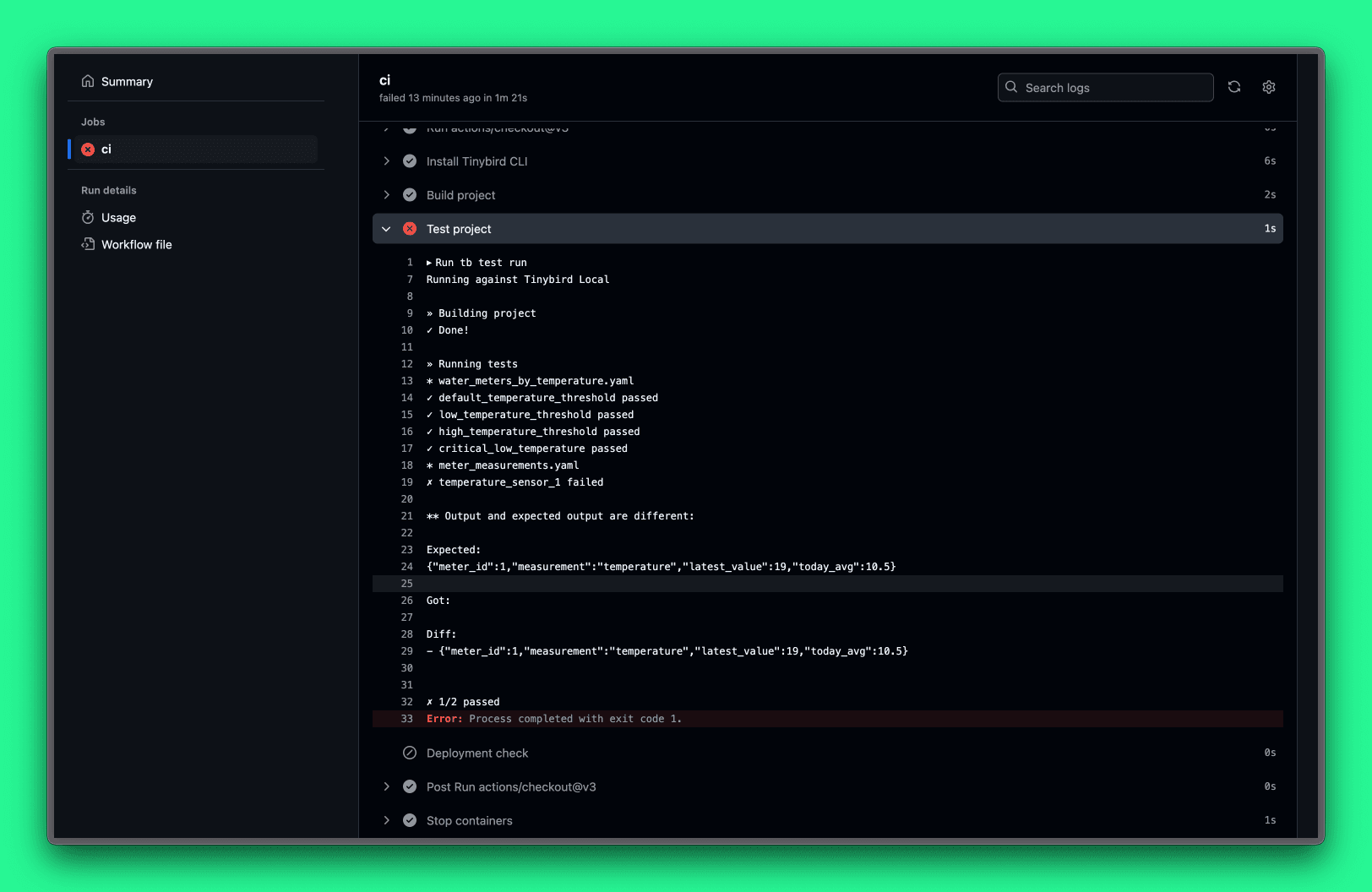The width and height of the screenshot is (1372, 892).
Task: Click the home icon beside Summary
Action: coord(88,82)
